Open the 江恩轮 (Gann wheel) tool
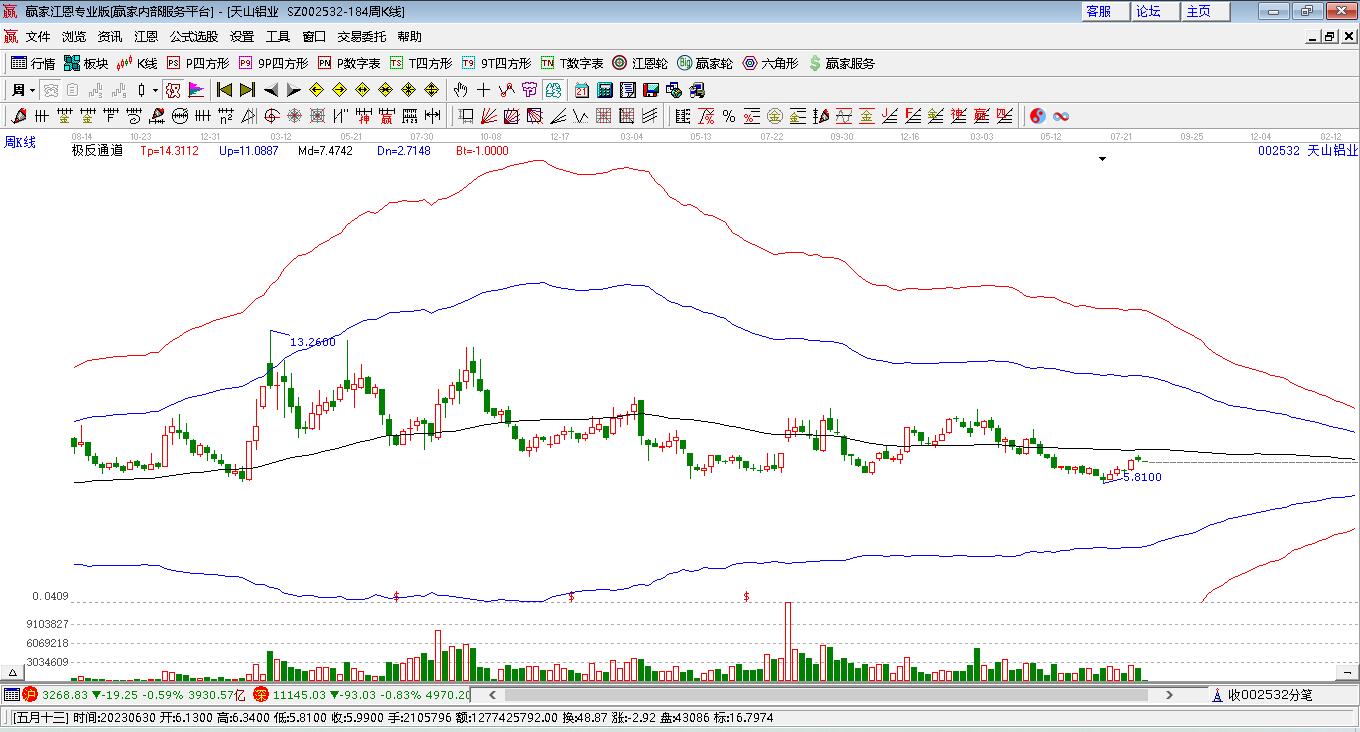The width and height of the screenshot is (1360, 732). (x=640, y=63)
